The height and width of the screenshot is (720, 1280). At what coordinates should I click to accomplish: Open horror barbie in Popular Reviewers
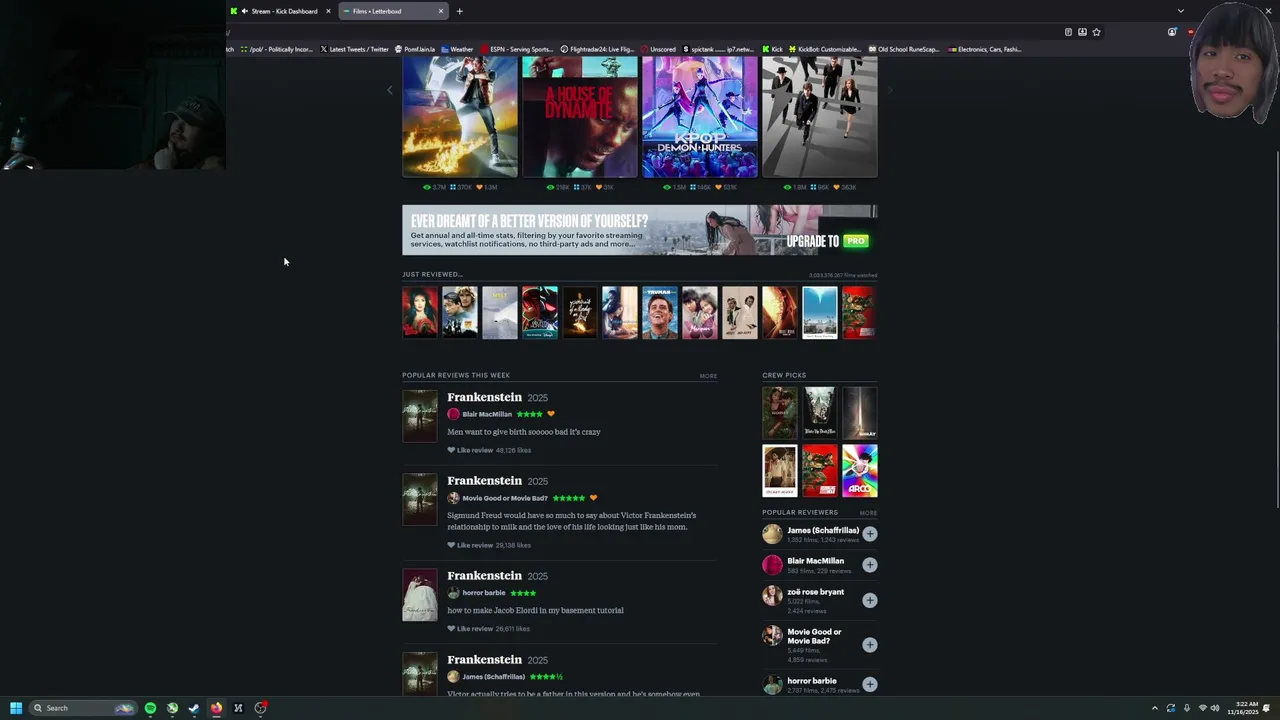(811, 681)
